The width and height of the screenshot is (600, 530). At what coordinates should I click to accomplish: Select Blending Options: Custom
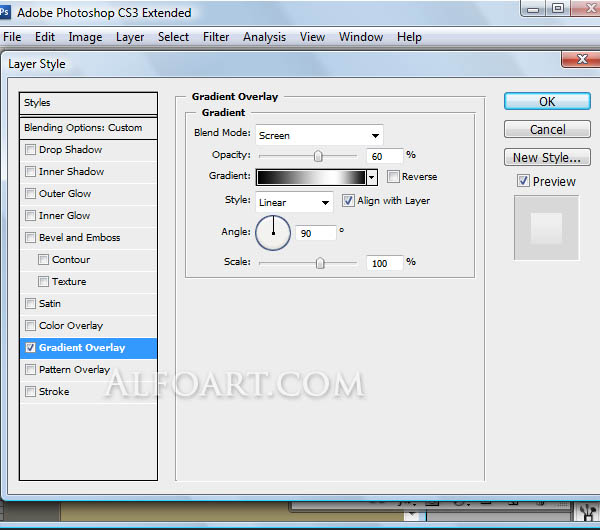(88, 128)
